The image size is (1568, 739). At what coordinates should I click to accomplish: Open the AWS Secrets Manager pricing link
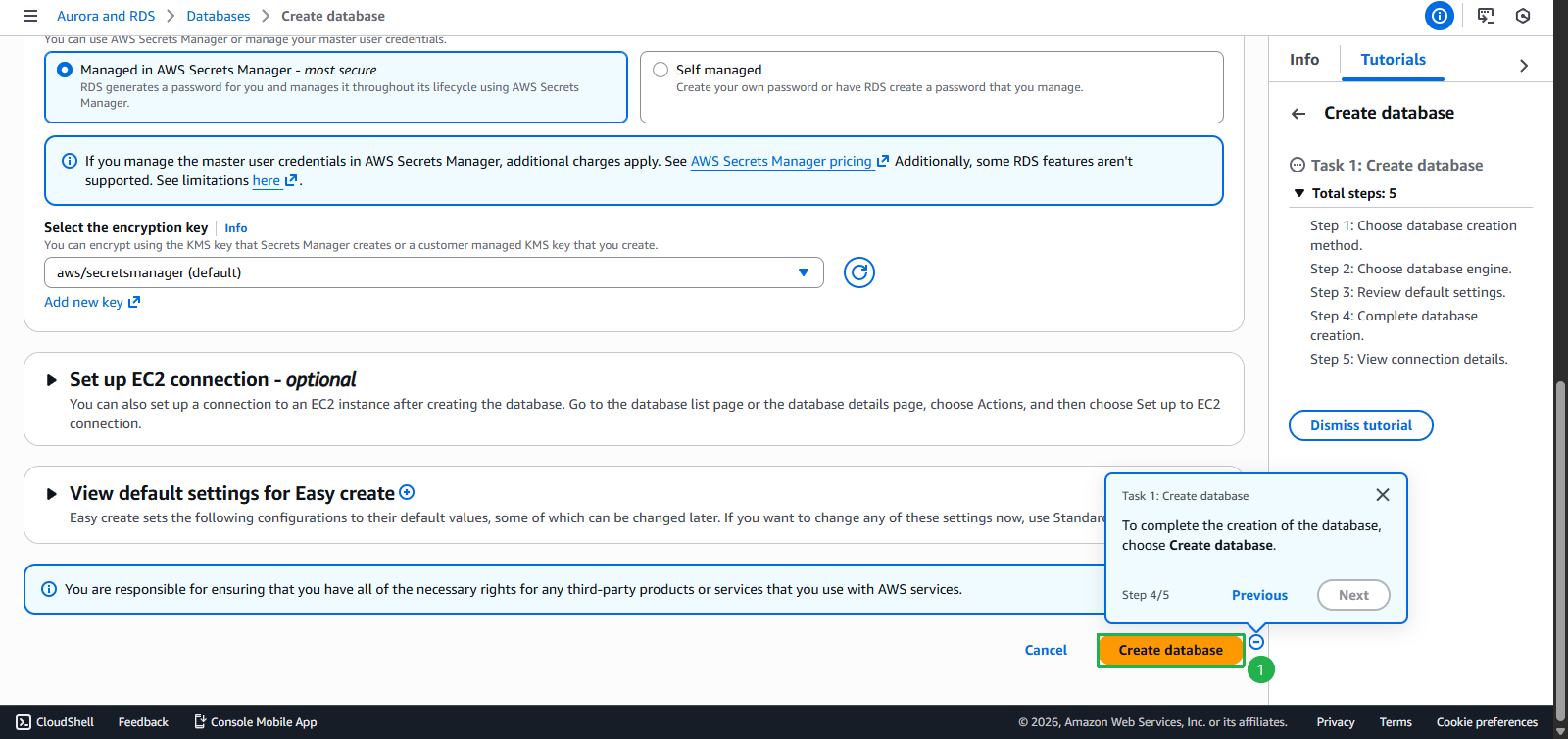[781, 162]
